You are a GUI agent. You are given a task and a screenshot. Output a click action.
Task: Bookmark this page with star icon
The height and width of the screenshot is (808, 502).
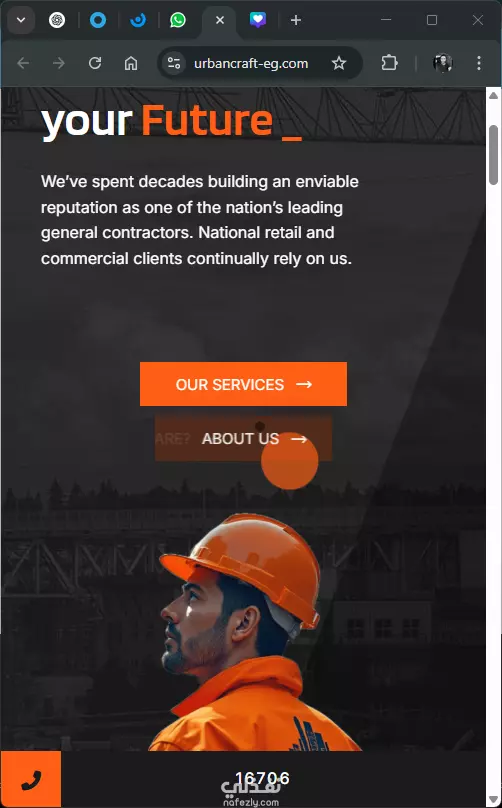pos(339,63)
